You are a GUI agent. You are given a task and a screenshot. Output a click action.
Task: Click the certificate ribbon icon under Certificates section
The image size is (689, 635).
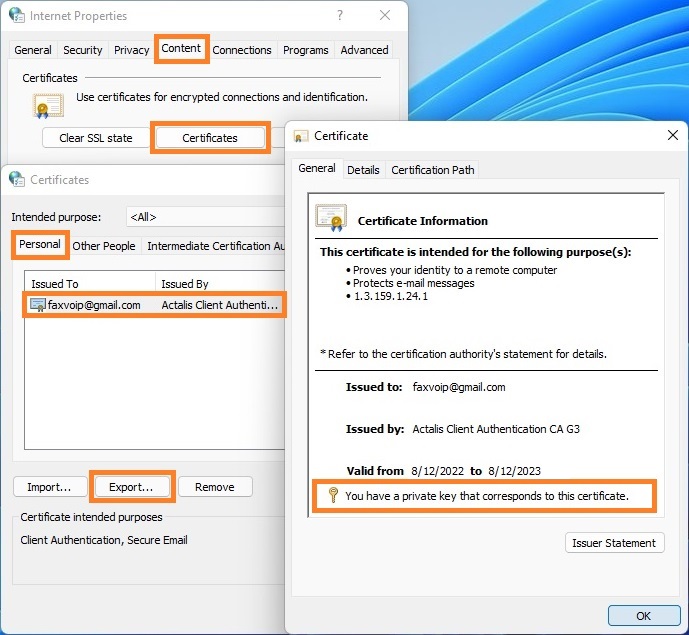coord(48,105)
